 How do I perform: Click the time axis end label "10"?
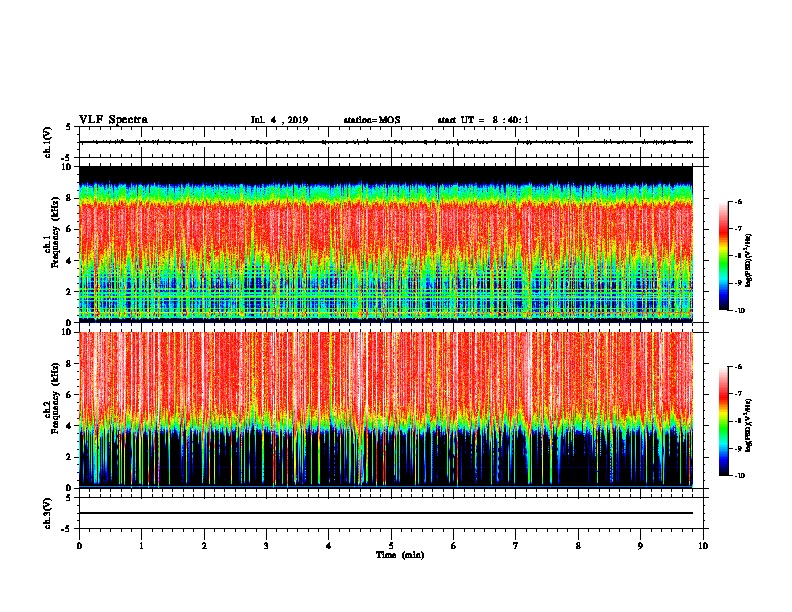(703, 545)
